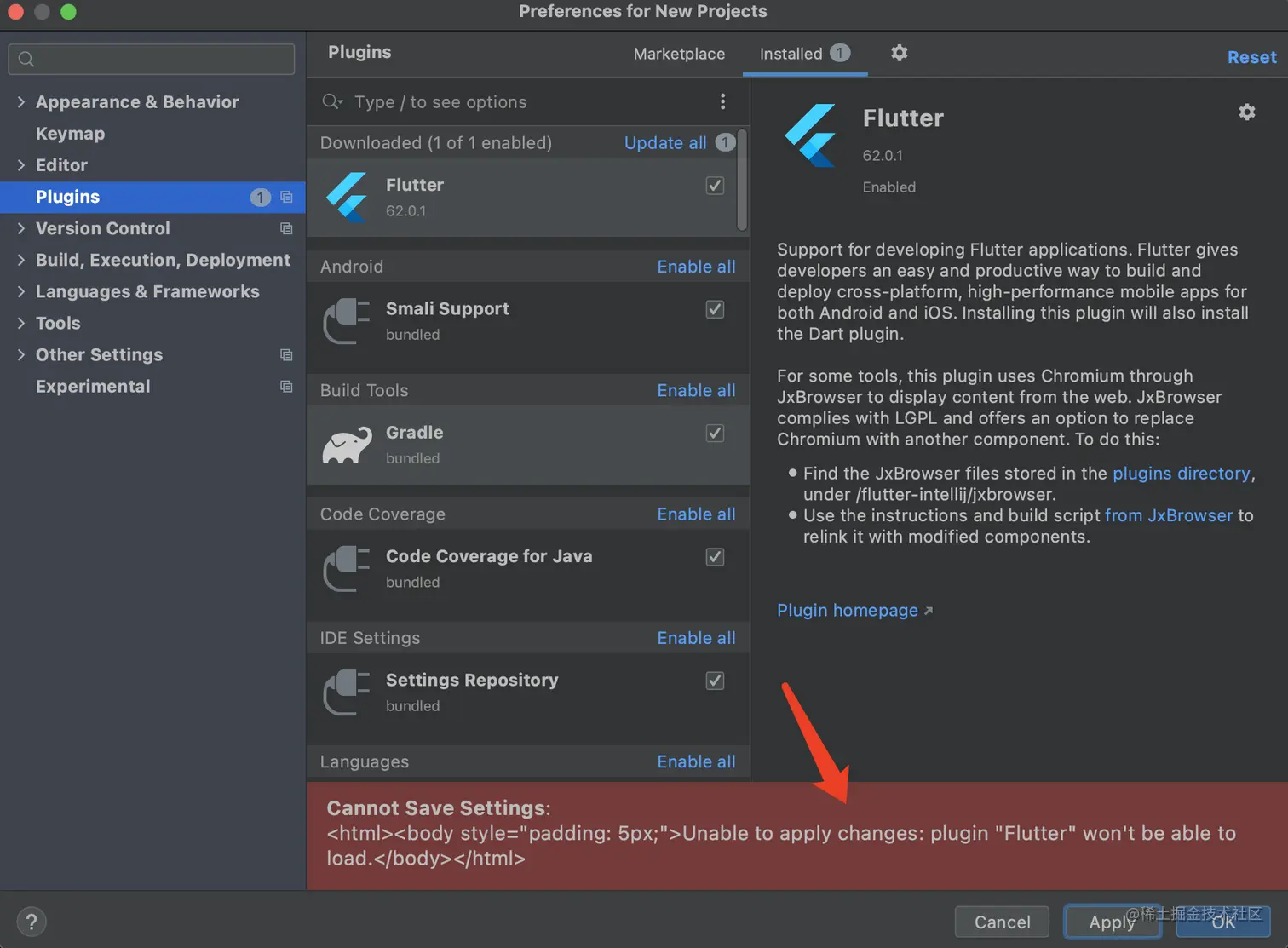This screenshot has height=948, width=1288.
Task: Click the plugin list vertical scrollbar
Action: (742, 181)
